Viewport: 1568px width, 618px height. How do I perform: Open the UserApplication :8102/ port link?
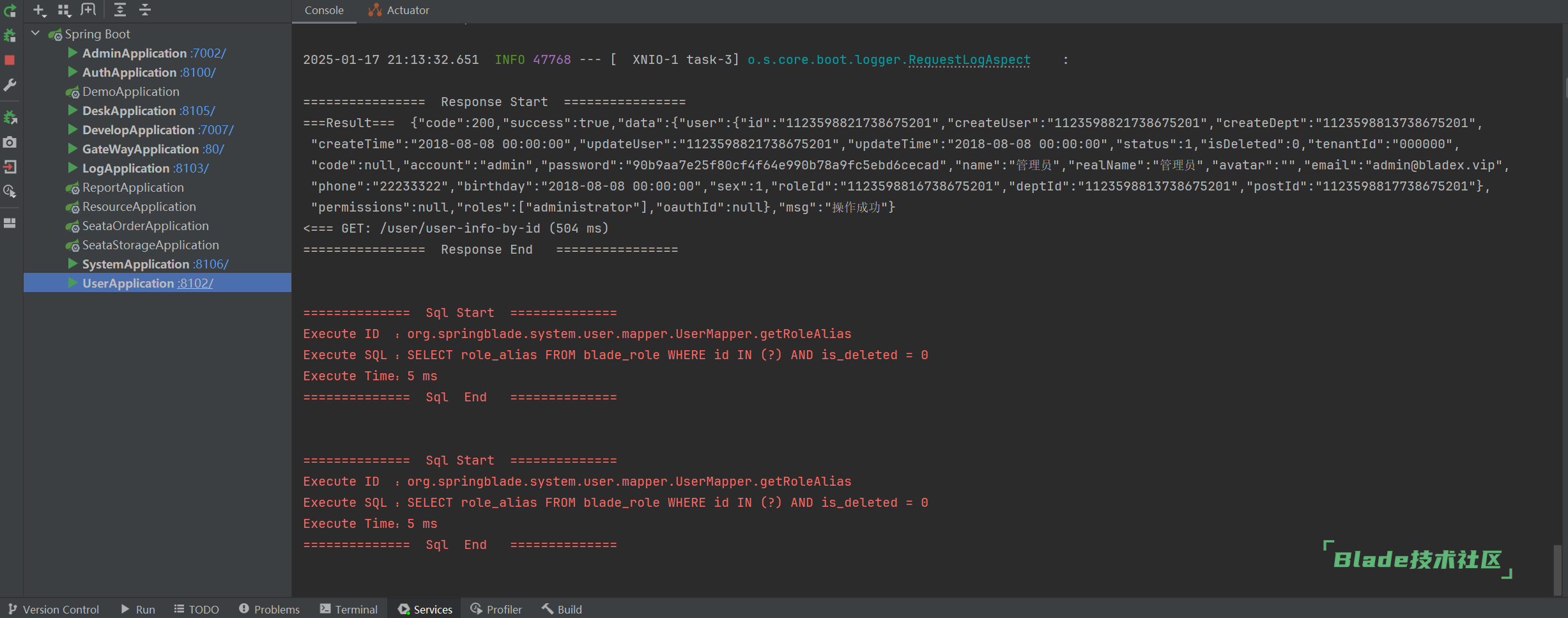point(196,283)
